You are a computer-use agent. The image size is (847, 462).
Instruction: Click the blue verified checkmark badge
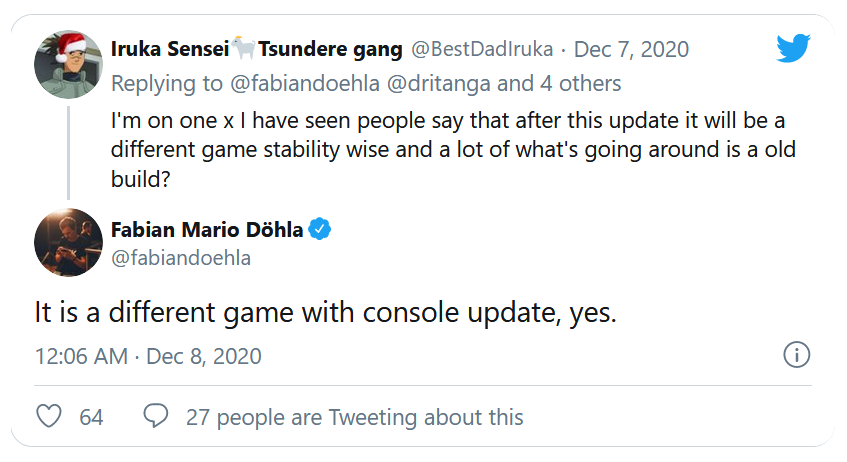tap(320, 229)
